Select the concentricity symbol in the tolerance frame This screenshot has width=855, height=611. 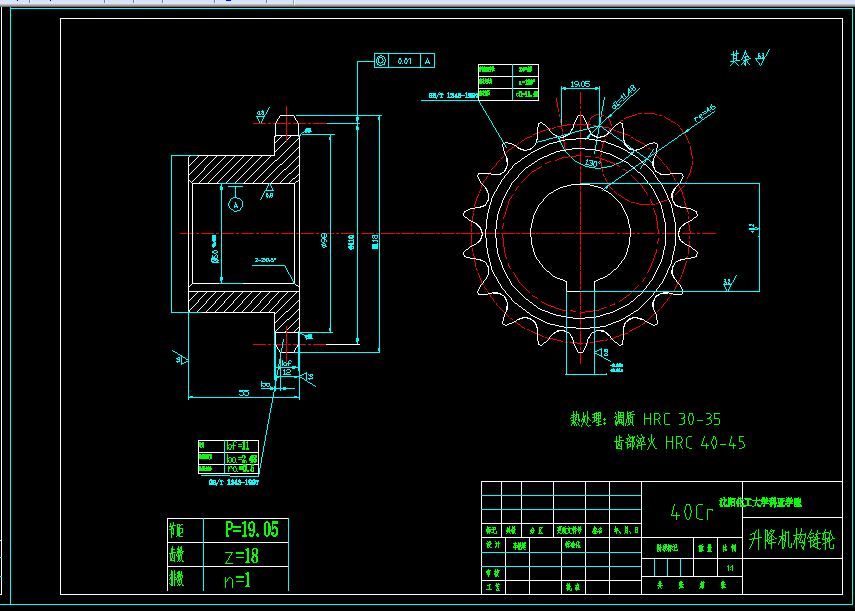pos(381,61)
